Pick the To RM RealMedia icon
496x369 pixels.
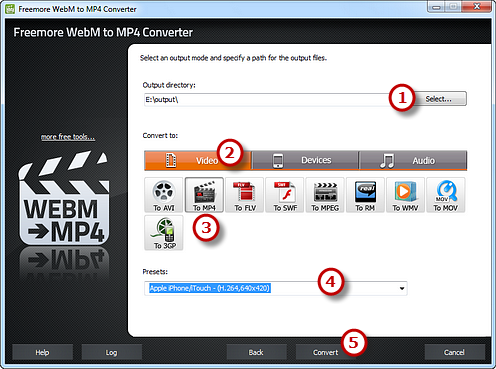pos(365,195)
